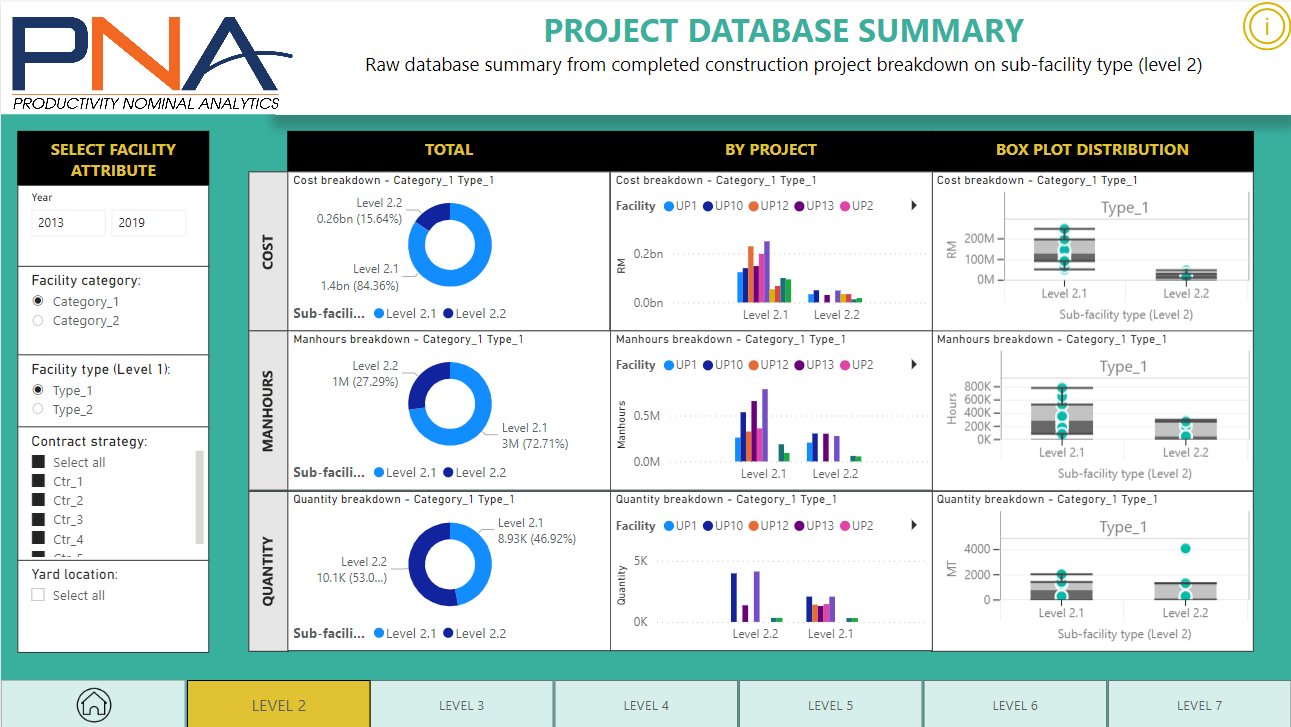Viewport: 1291px width, 727px height.
Task: Switch to LEVEL 3 tab
Action: (462, 705)
